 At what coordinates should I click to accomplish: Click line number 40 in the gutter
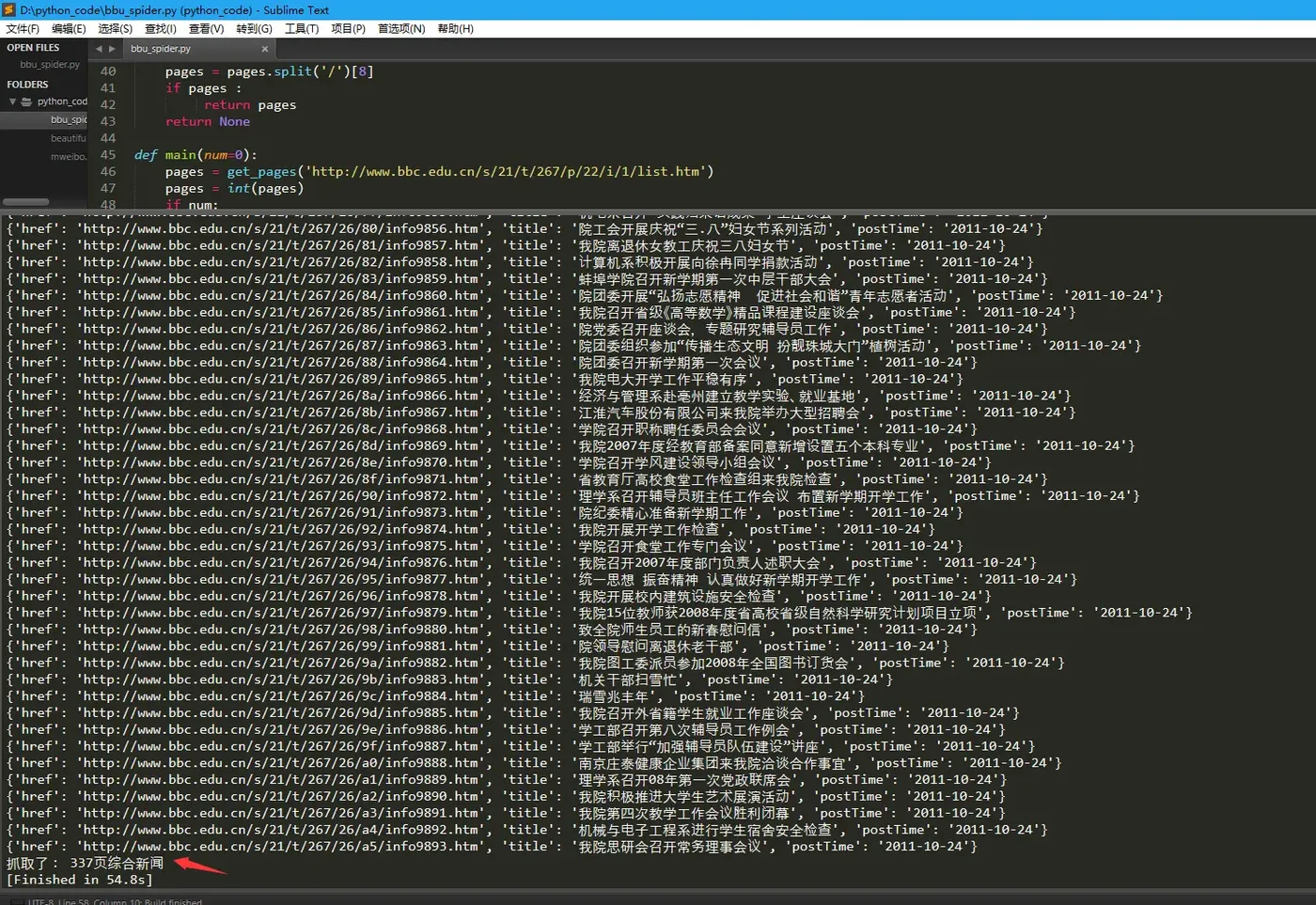[108, 71]
